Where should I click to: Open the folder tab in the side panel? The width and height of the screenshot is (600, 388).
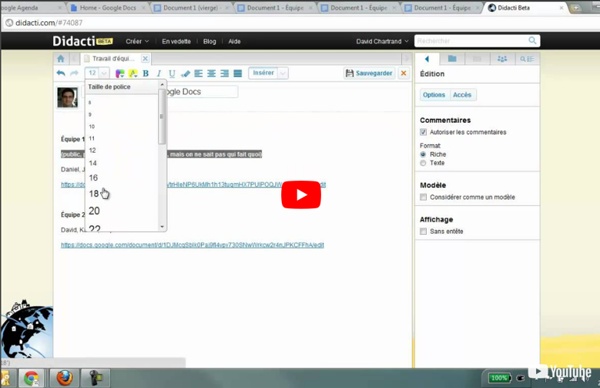pyautogui.click(x=452, y=59)
